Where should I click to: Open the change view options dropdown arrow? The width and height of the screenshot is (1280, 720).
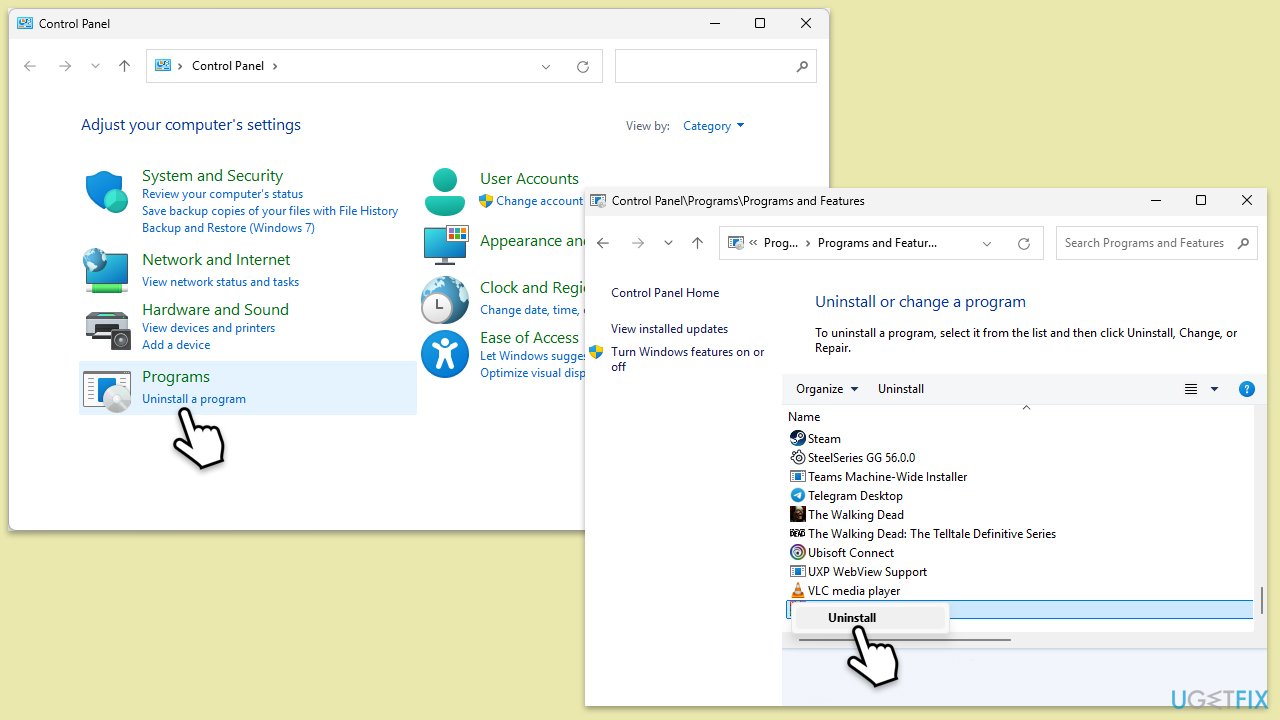click(x=1215, y=389)
